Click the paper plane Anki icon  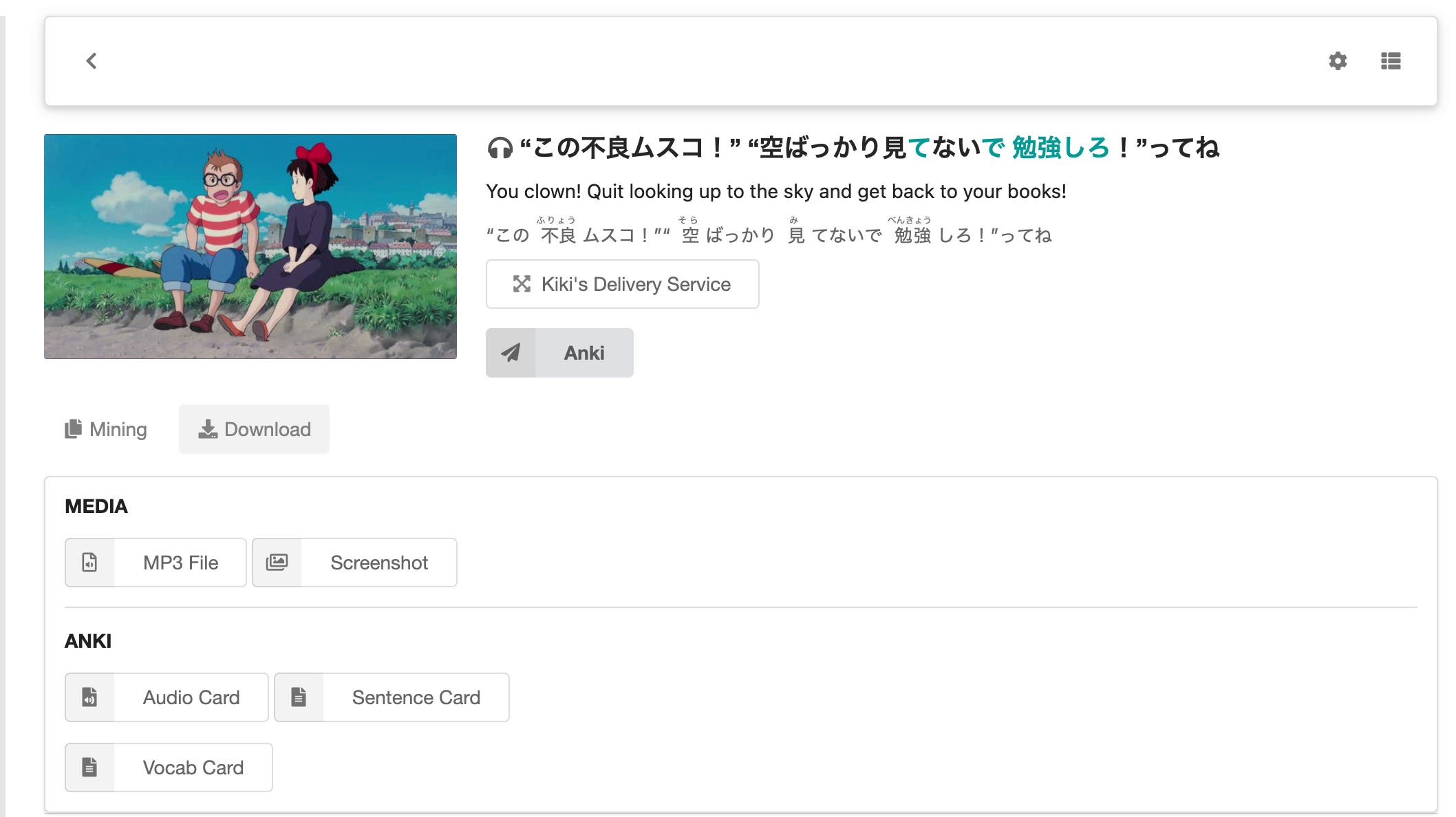(511, 353)
